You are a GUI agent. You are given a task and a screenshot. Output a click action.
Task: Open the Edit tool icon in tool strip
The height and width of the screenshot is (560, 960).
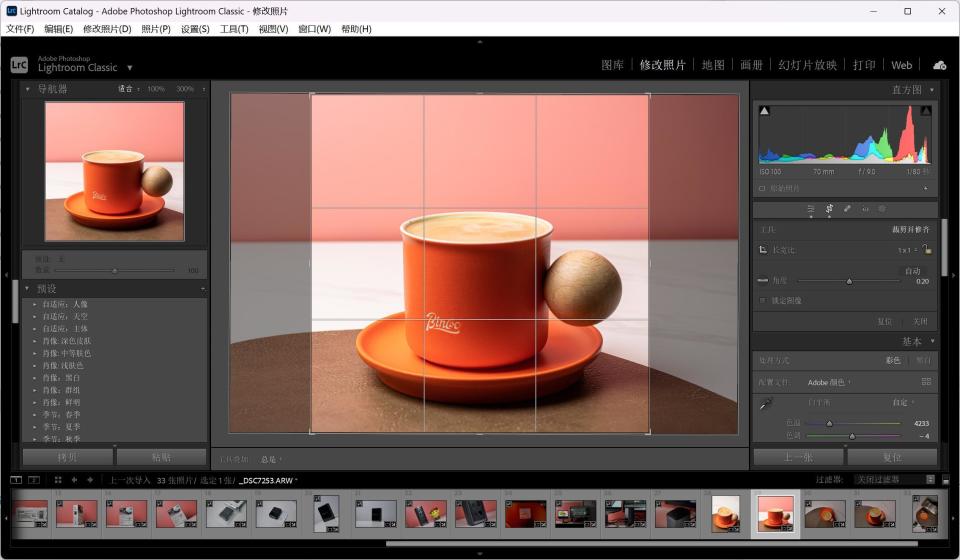(x=811, y=209)
